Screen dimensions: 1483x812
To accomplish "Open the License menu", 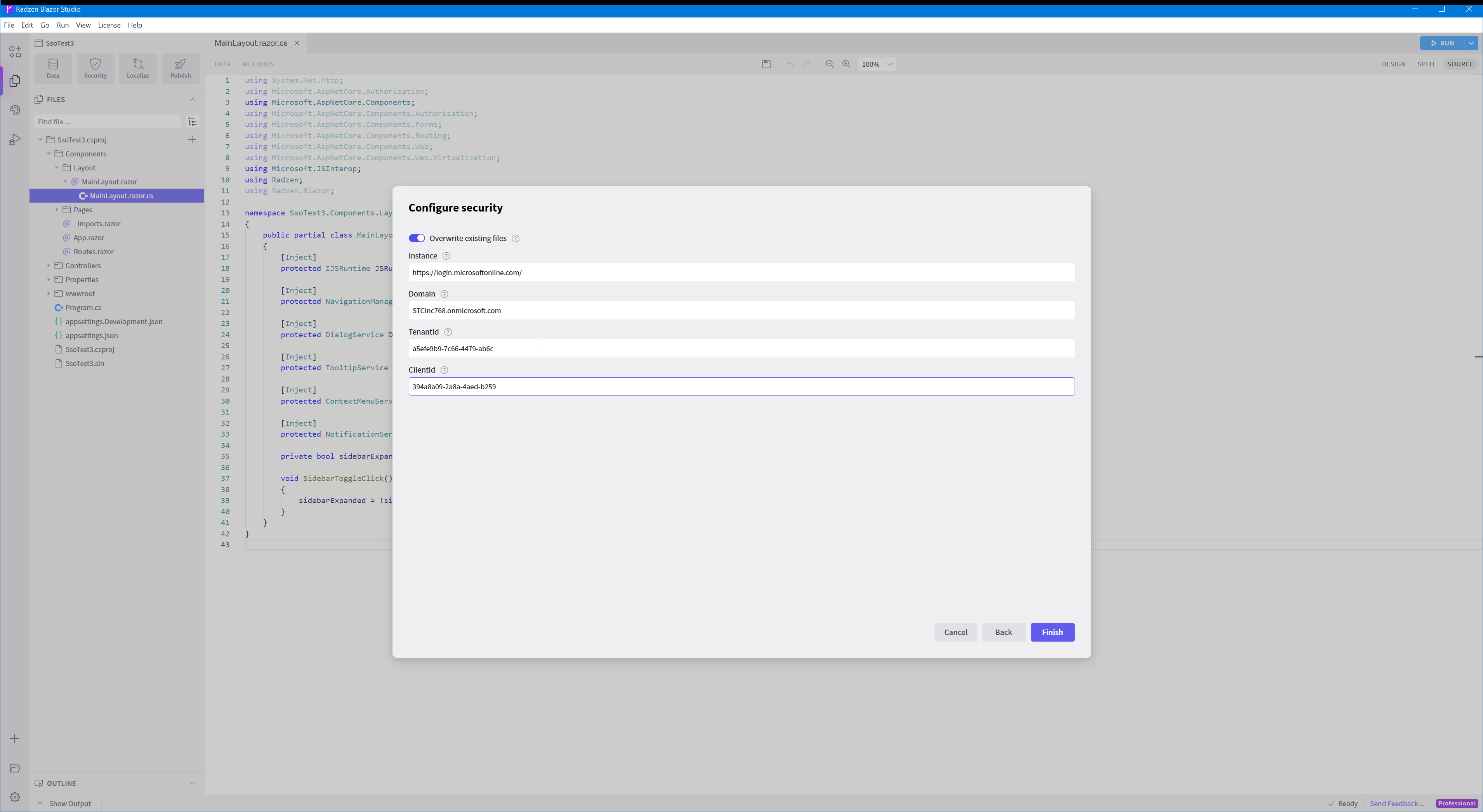I will 109,25.
